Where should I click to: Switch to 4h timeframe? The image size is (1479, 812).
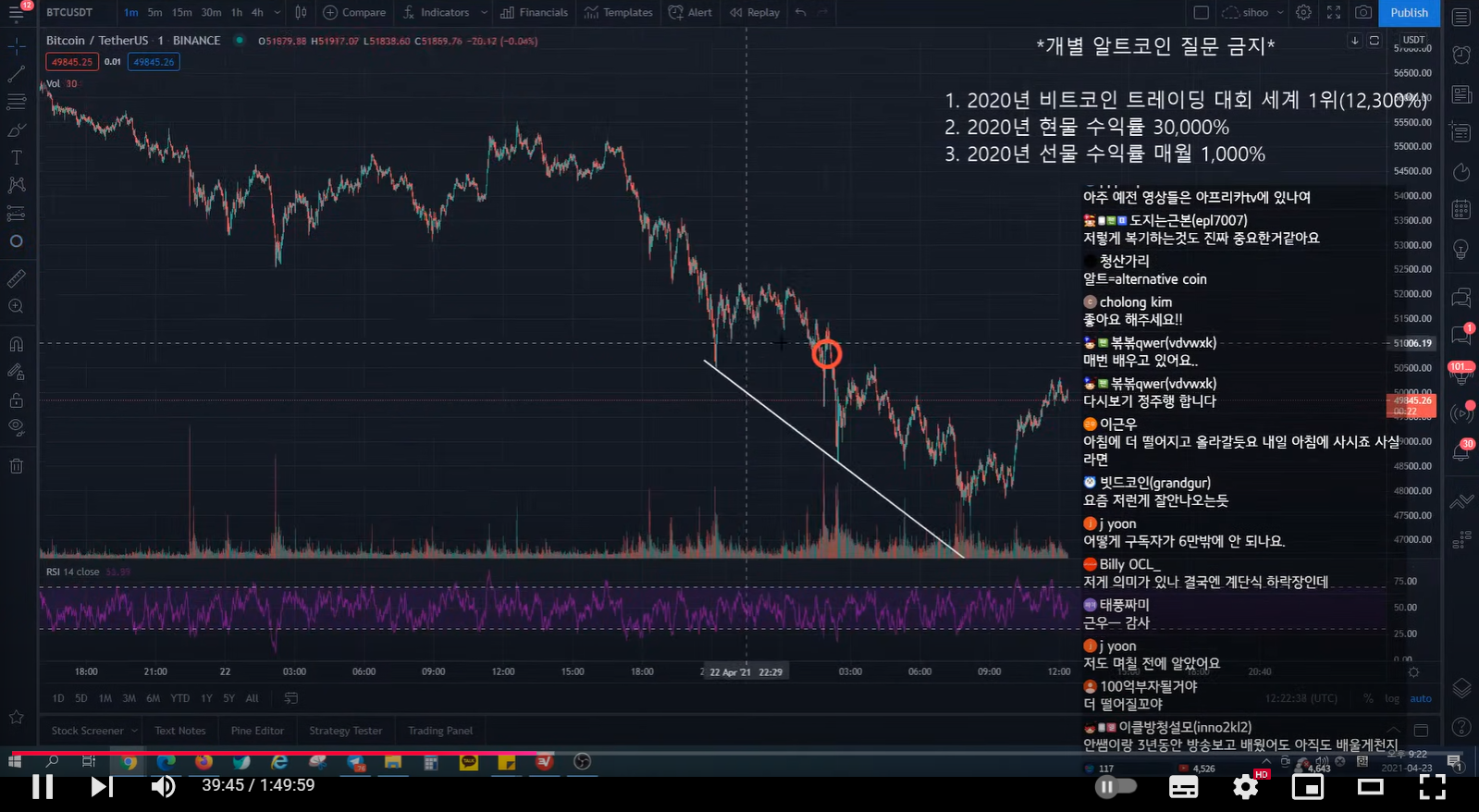click(x=257, y=13)
